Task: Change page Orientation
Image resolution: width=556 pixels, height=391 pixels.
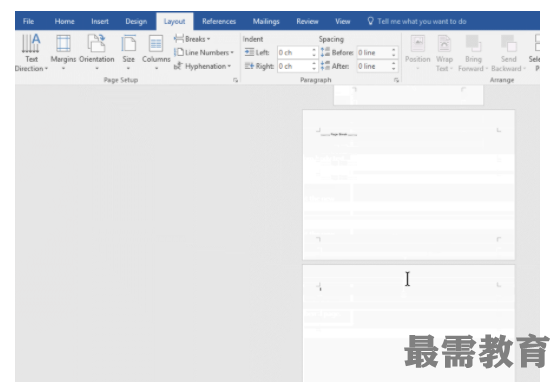Action: point(96,53)
